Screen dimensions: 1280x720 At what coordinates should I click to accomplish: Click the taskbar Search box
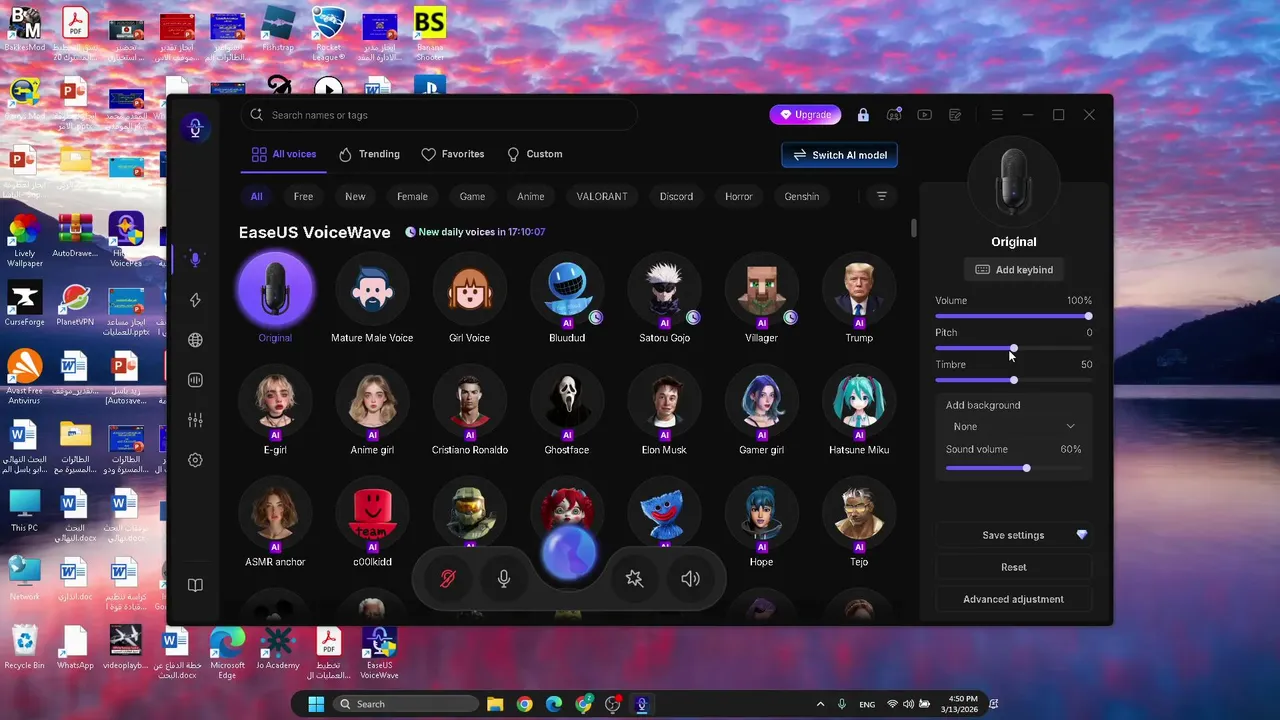[405, 704]
